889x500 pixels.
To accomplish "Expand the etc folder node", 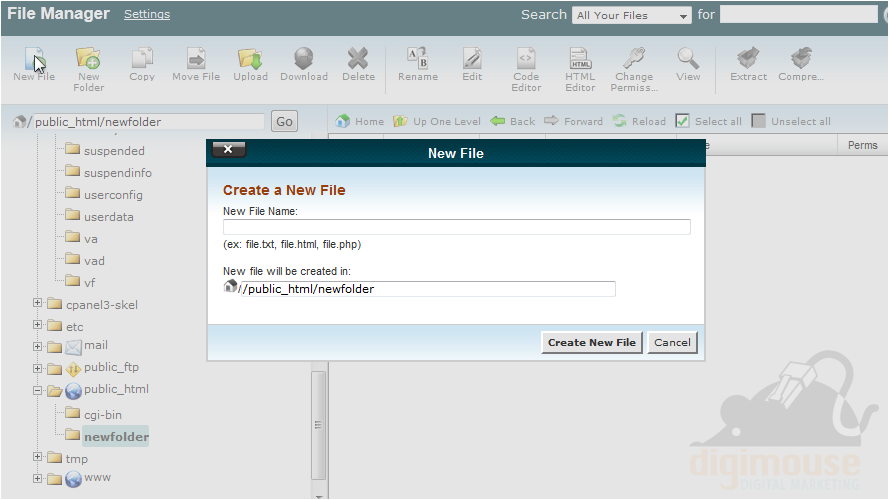I will click(x=37, y=325).
